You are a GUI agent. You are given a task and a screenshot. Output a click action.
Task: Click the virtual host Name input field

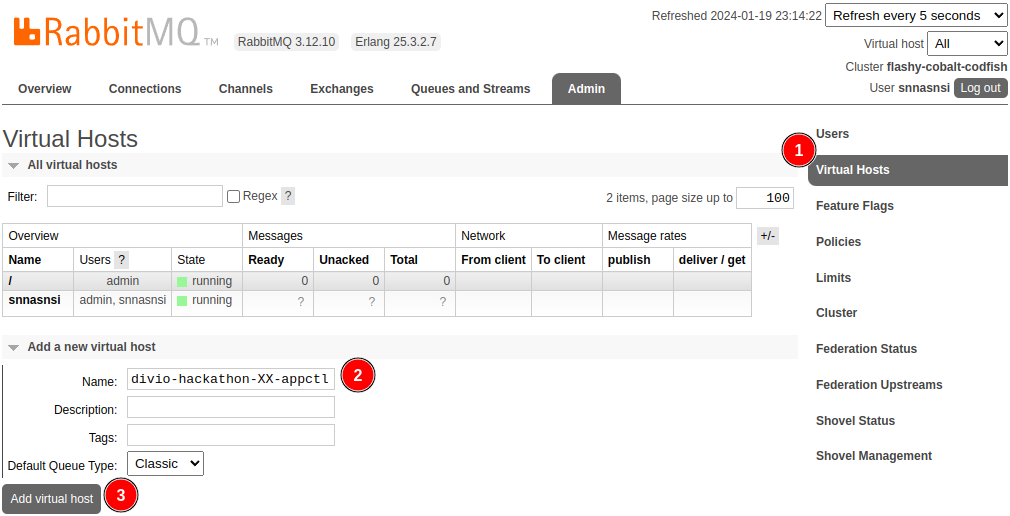[x=231, y=379]
